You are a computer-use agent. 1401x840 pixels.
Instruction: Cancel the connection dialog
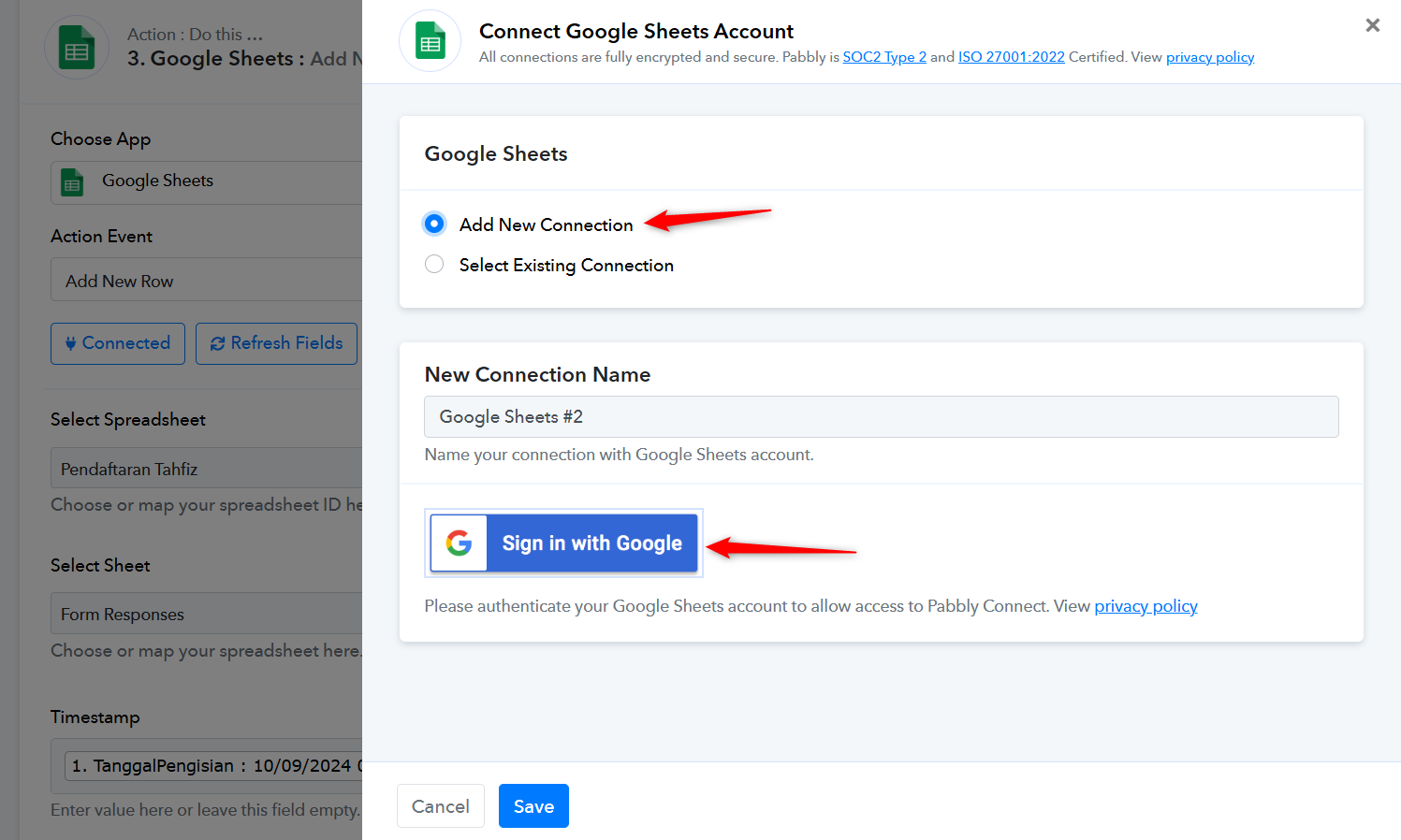pyautogui.click(x=441, y=806)
